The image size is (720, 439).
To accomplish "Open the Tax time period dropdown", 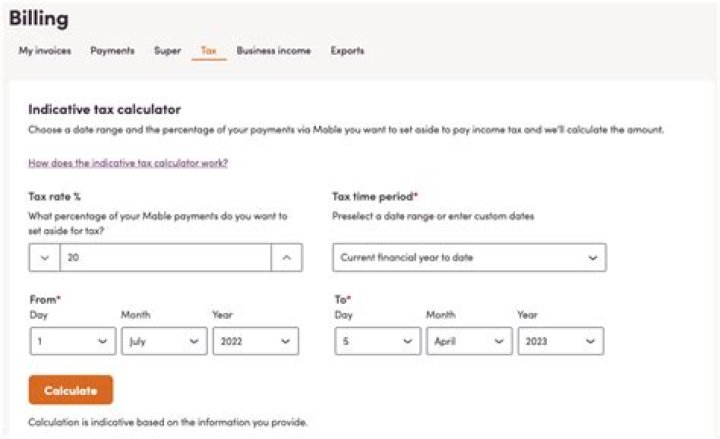I will pos(468,258).
